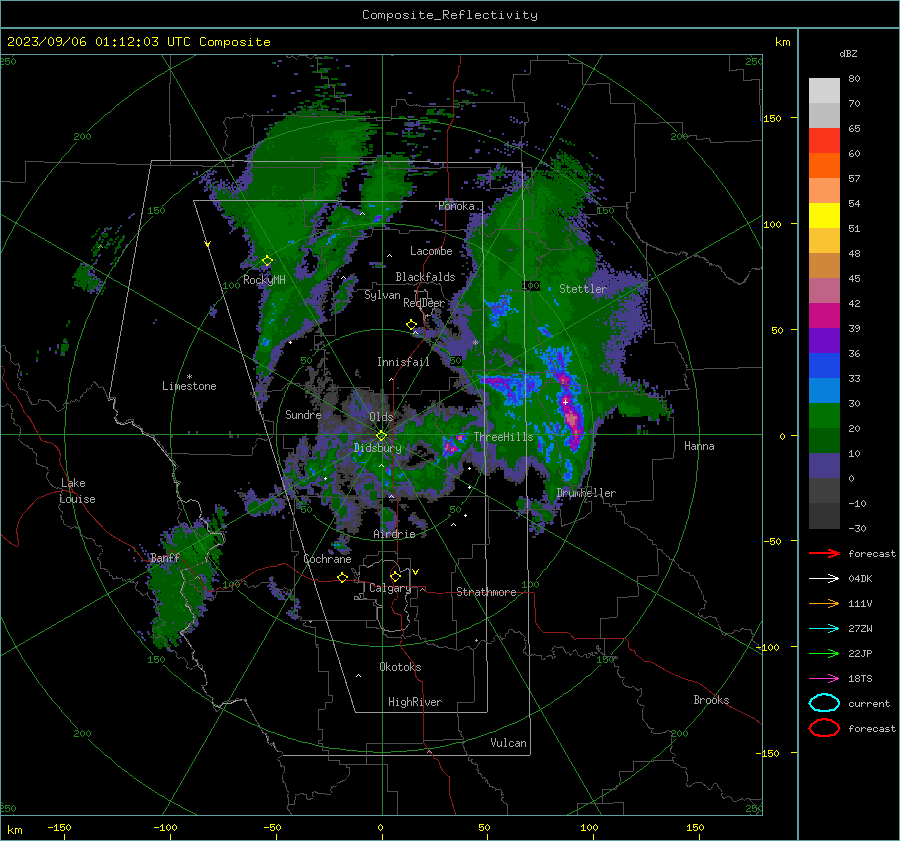Click the cyan current ellipse icon
Image resolution: width=900 pixels, height=841 pixels.
(x=824, y=703)
